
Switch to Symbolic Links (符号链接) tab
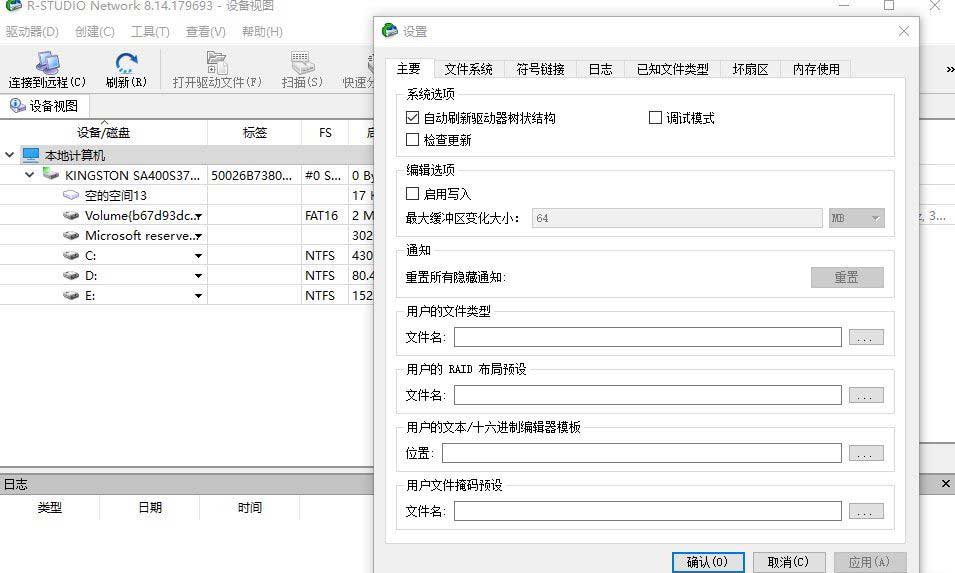(x=540, y=69)
